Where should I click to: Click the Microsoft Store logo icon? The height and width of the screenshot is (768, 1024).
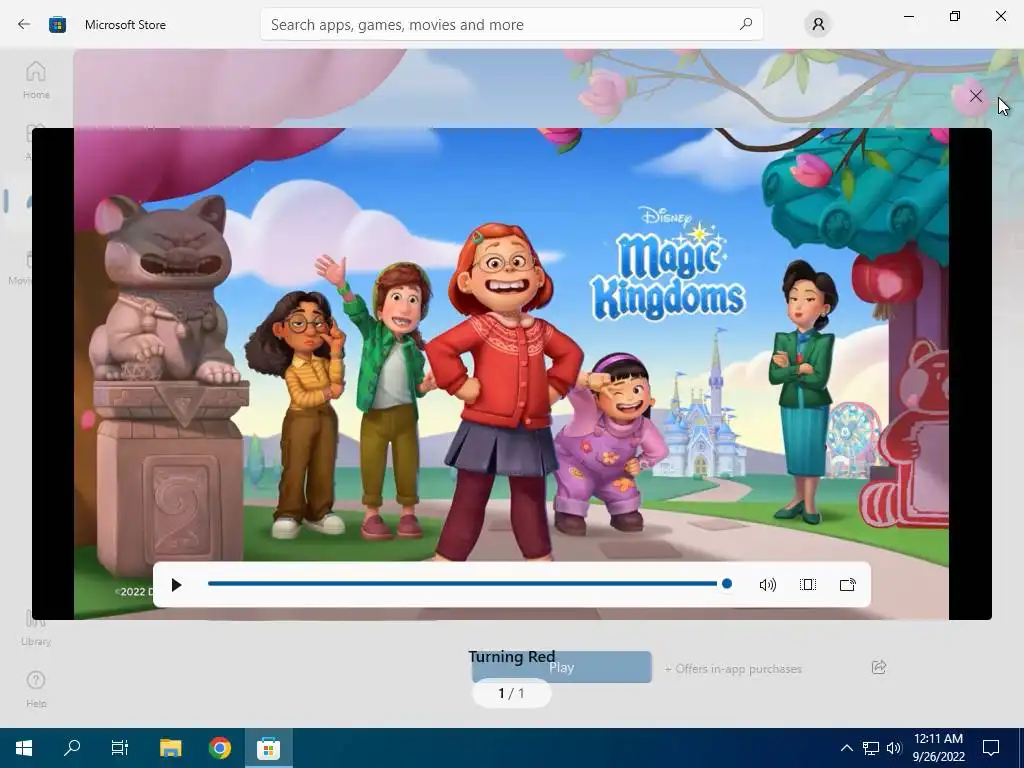pos(57,24)
